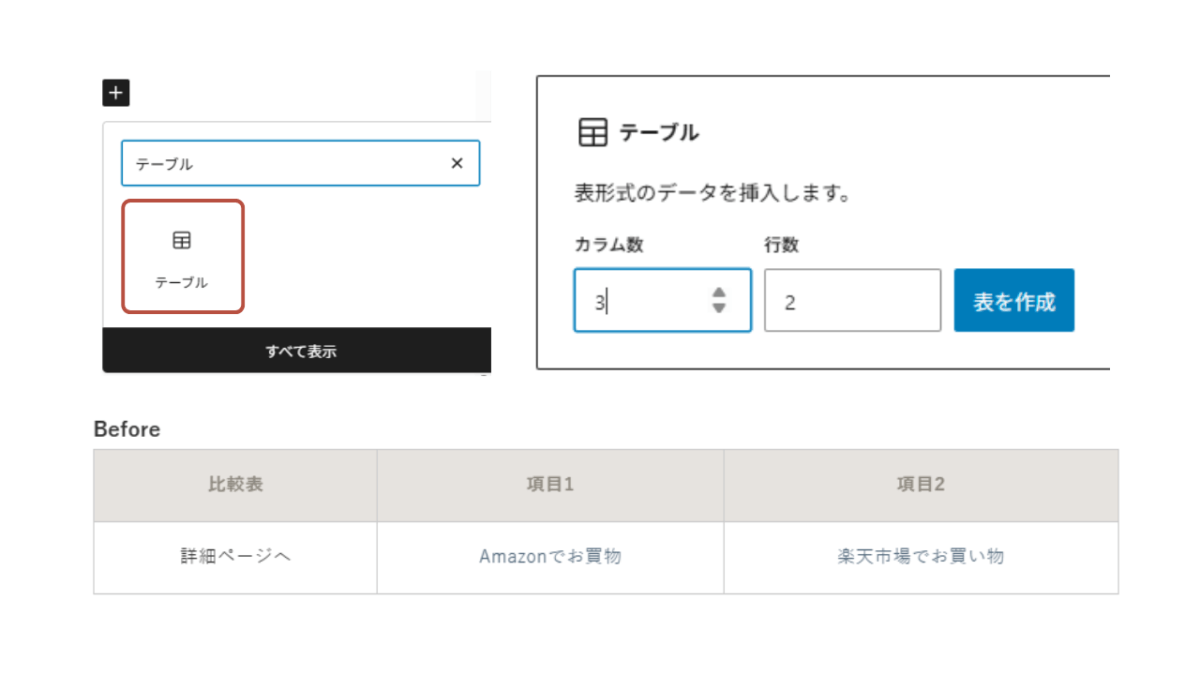
Task: Click the 行数 input field
Action: pyautogui.click(x=853, y=300)
